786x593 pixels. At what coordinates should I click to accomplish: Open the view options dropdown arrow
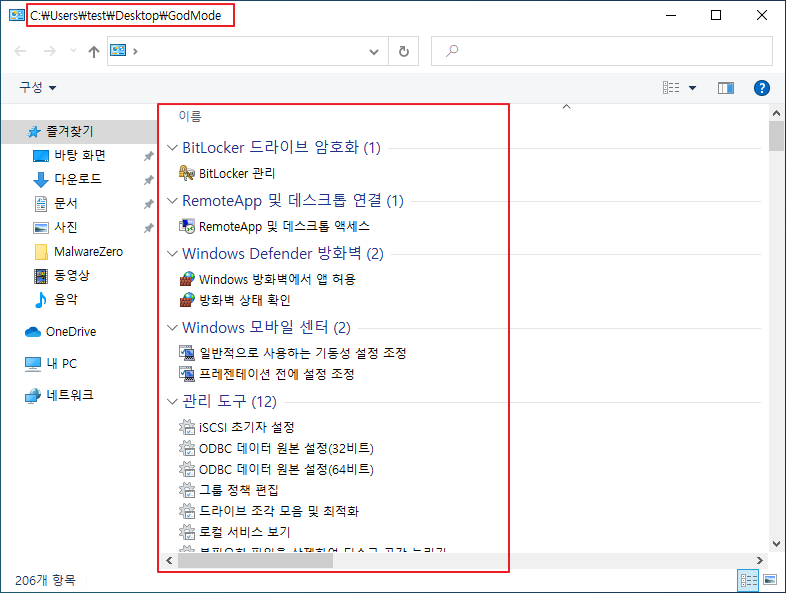692,88
